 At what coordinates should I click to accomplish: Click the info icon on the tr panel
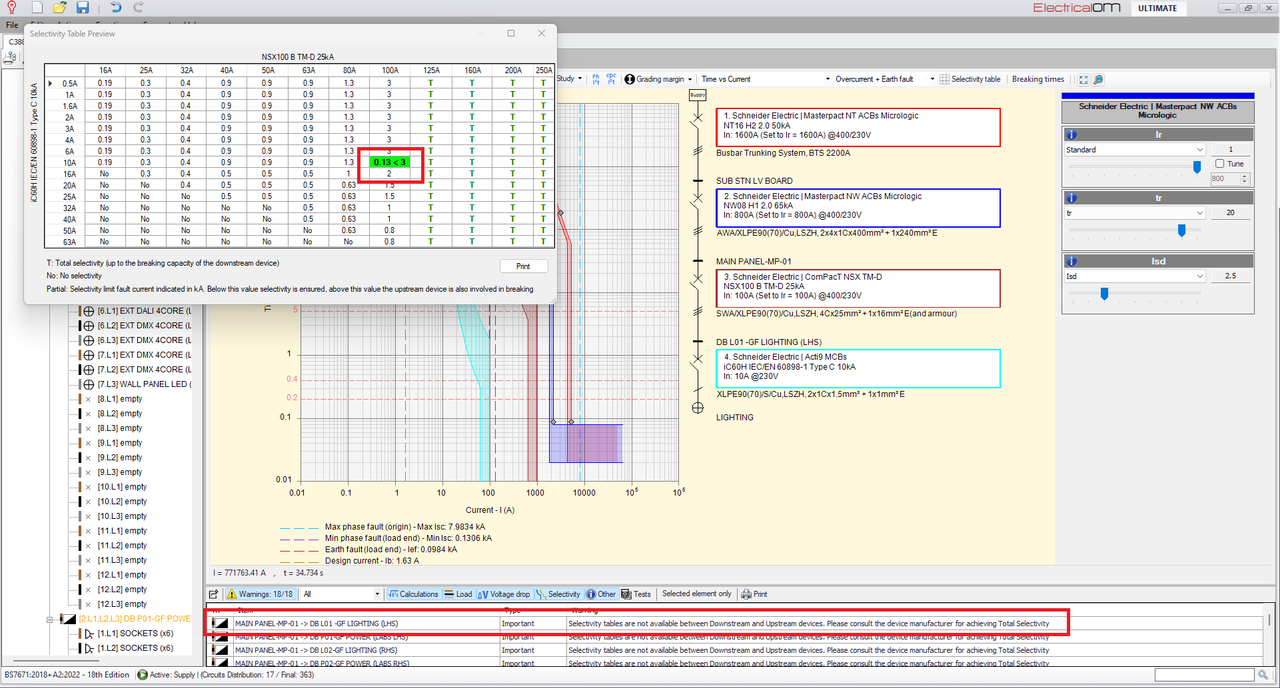[1071, 198]
